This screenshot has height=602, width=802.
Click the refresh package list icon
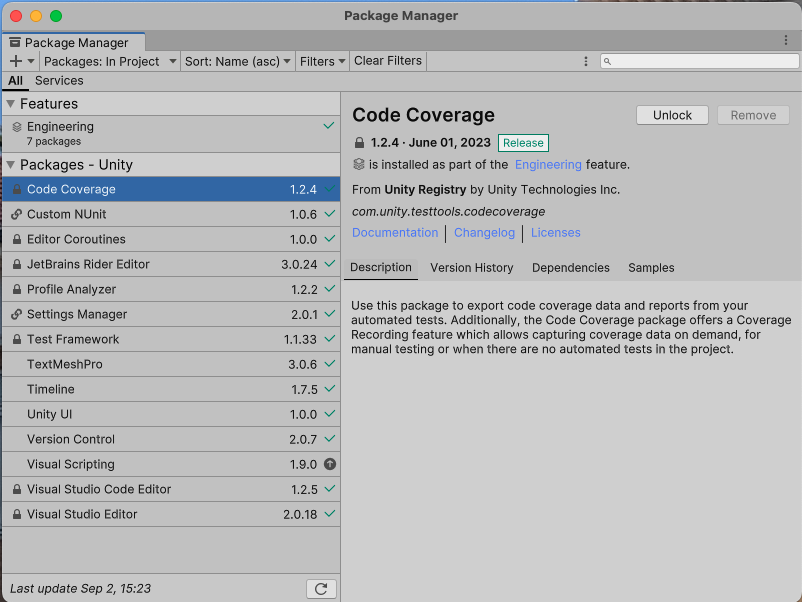point(321,589)
